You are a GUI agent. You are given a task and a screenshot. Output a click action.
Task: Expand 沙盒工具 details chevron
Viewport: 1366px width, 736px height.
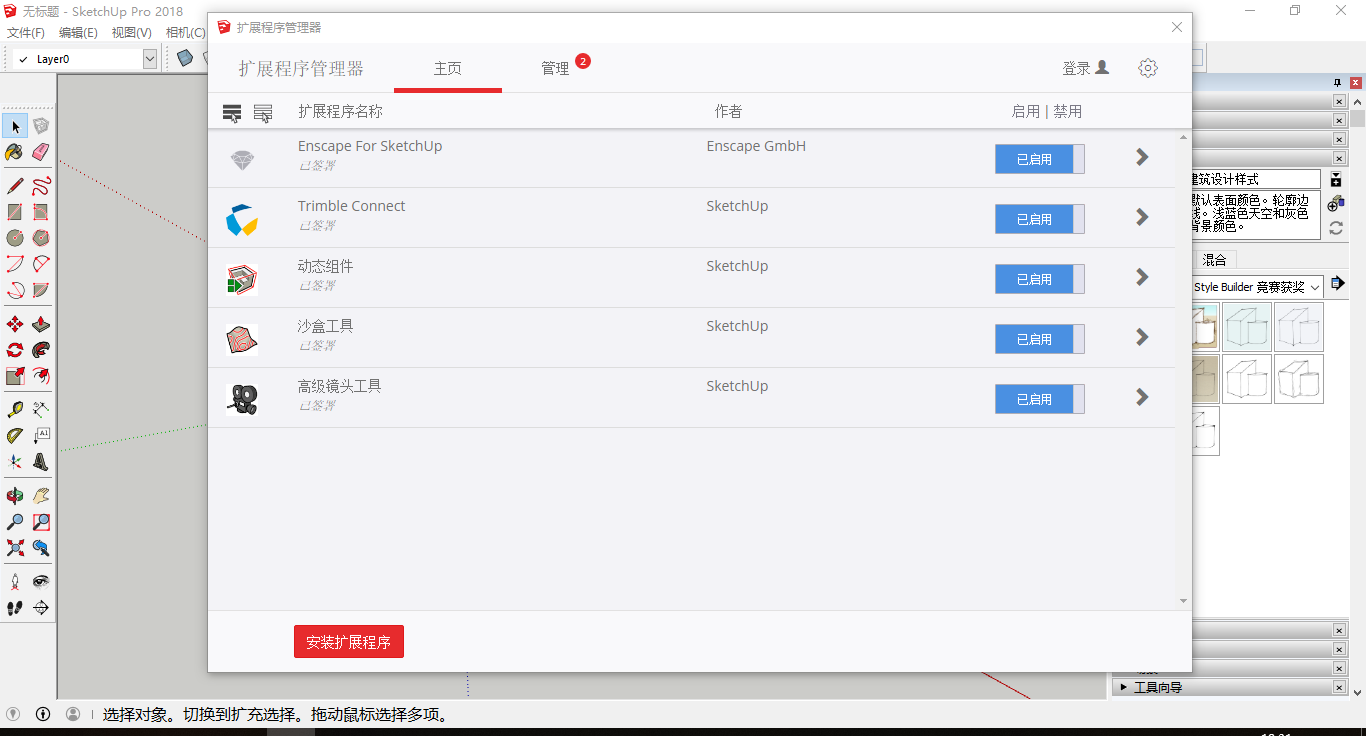click(x=1142, y=337)
